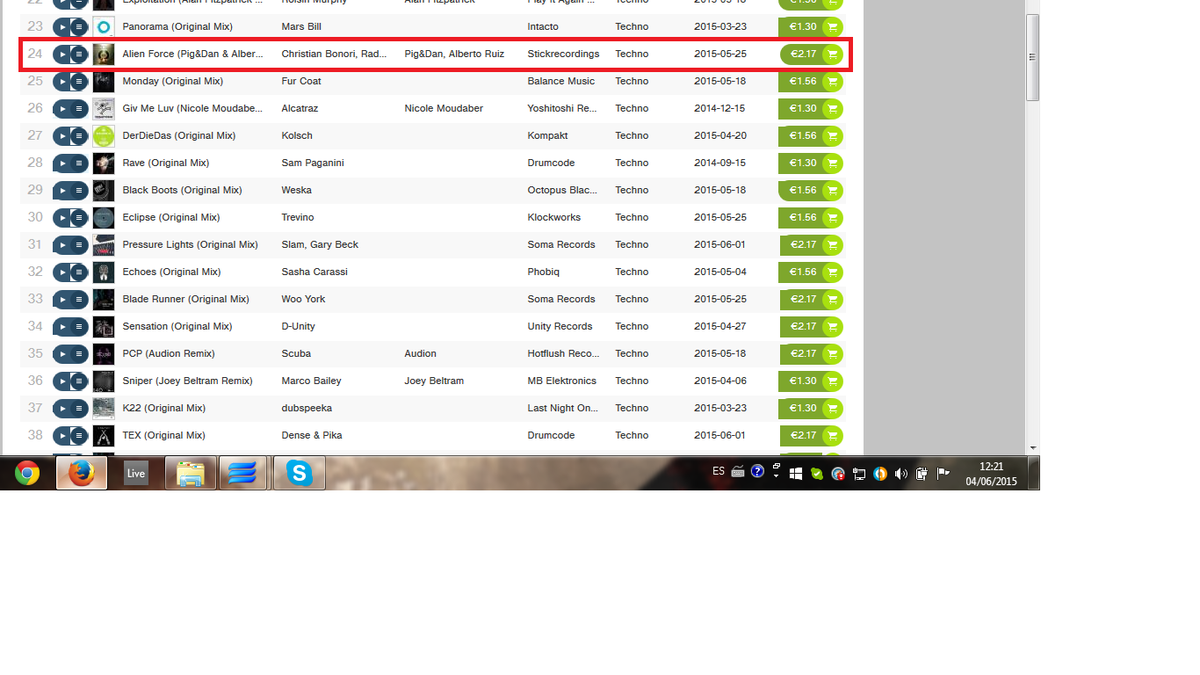This screenshot has width=1200, height=675.
Task: Play Echoes (Original Mix) by Sasha Carassi
Action: pyautogui.click(x=62, y=272)
